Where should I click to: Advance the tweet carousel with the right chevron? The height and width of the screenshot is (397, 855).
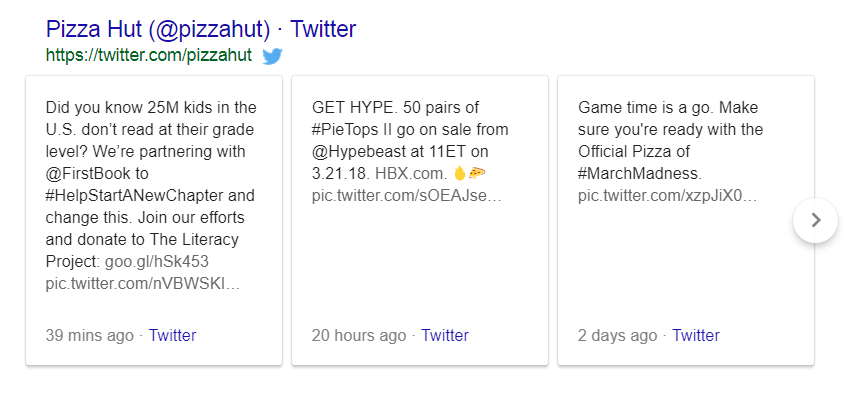(x=815, y=220)
